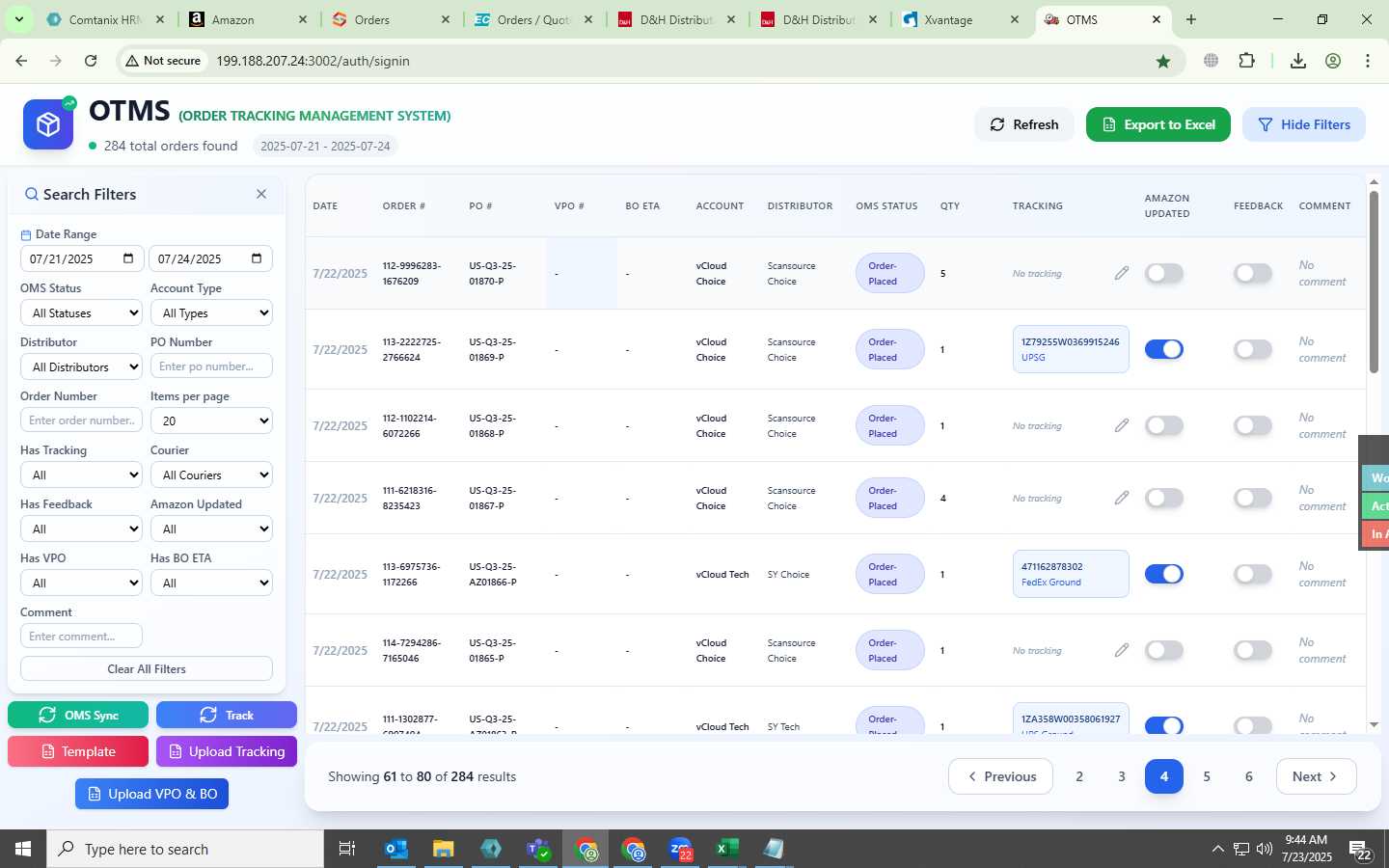Toggle Amazon Updated for order 112-1102214-6072266
Image resolution: width=1389 pixels, height=868 pixels.
(x=1164, y=425)
